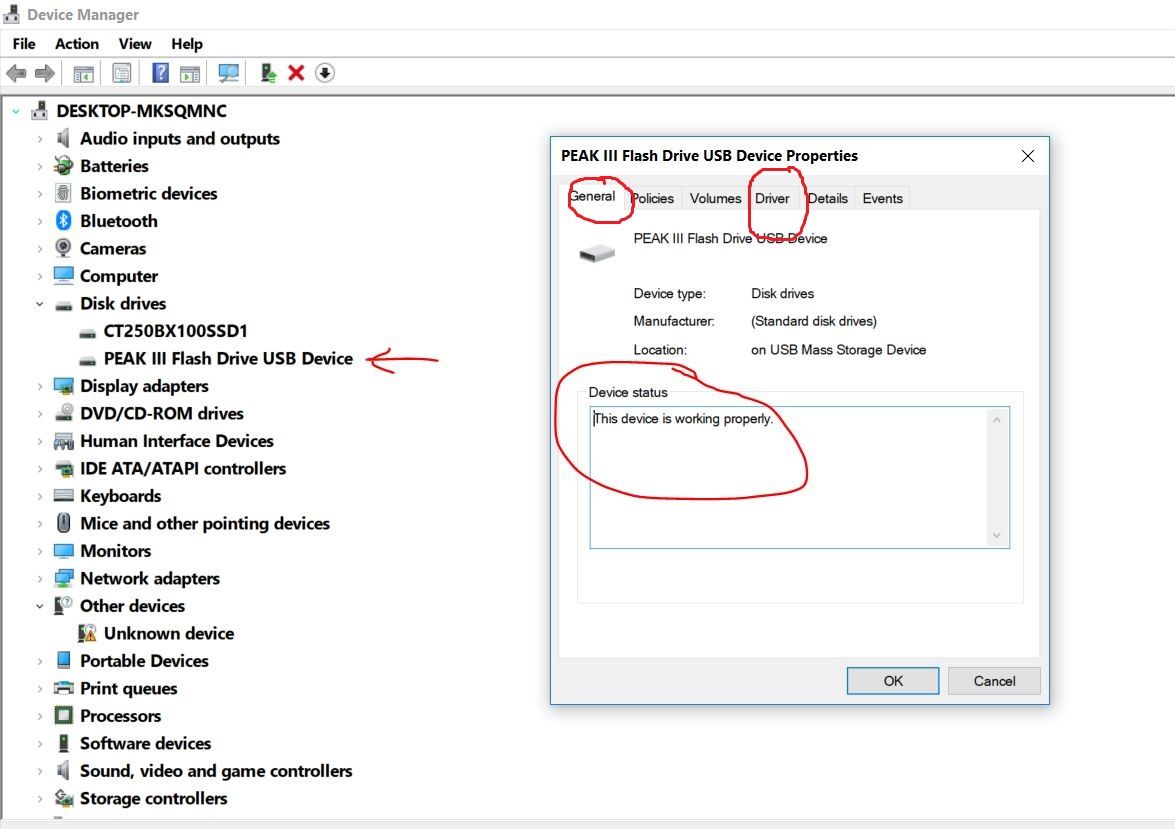Switch to the Driver tab
Screen dimensions: 1175x829
click(772, 198)
